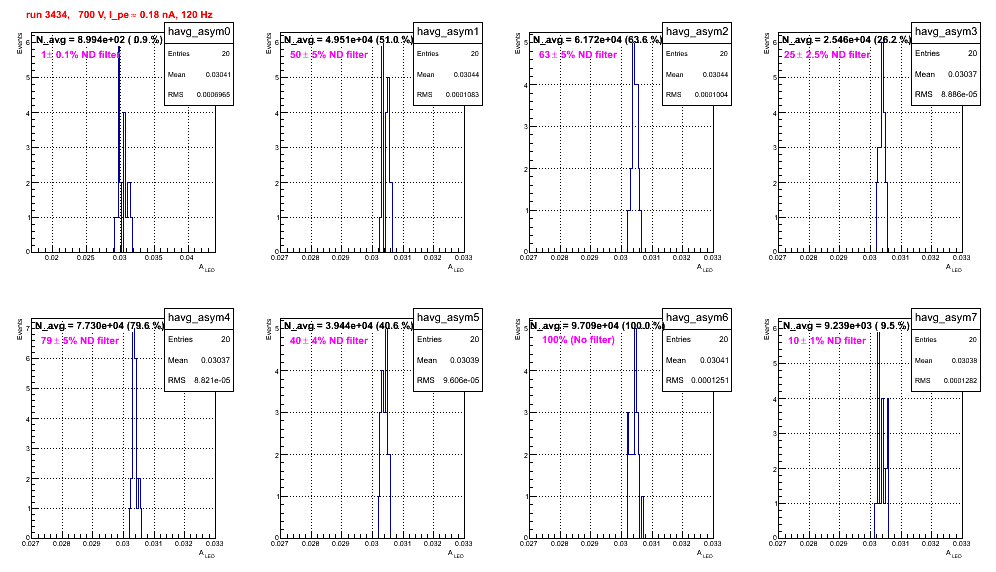Click the N_avg = 9.709e+04 label
Image resolution: width=996 pixels, height=572 pixels.
click(x=597, y=326)
